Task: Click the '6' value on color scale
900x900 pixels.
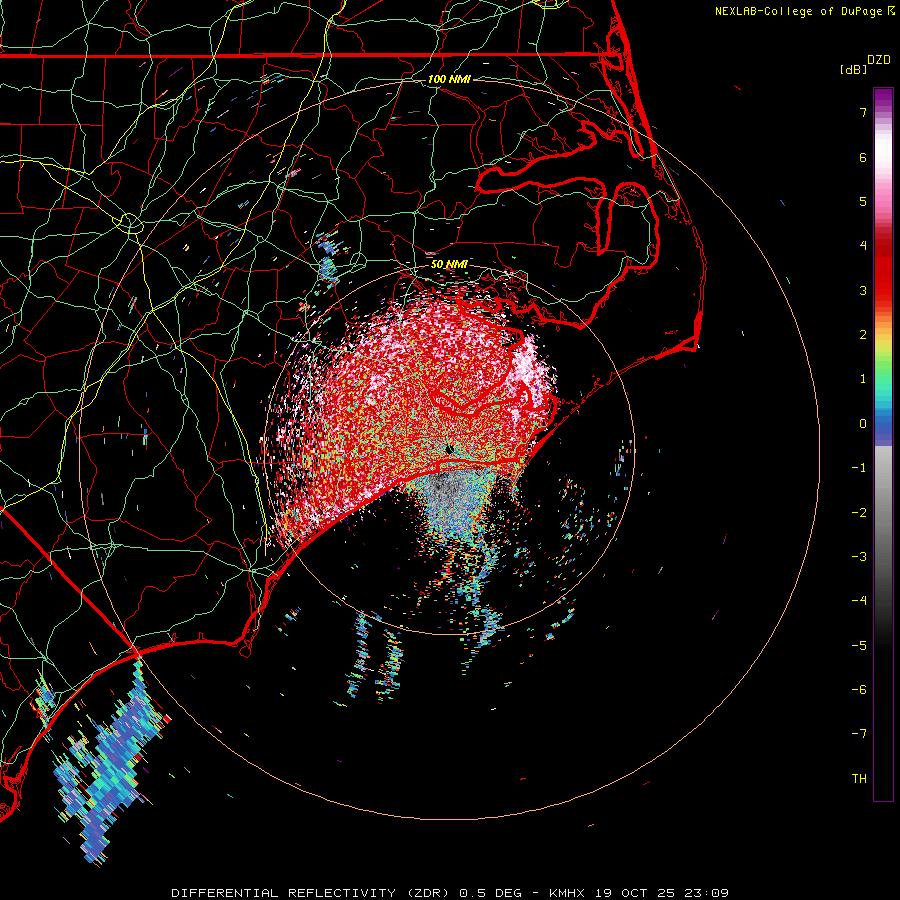Action: click(863, 157)
